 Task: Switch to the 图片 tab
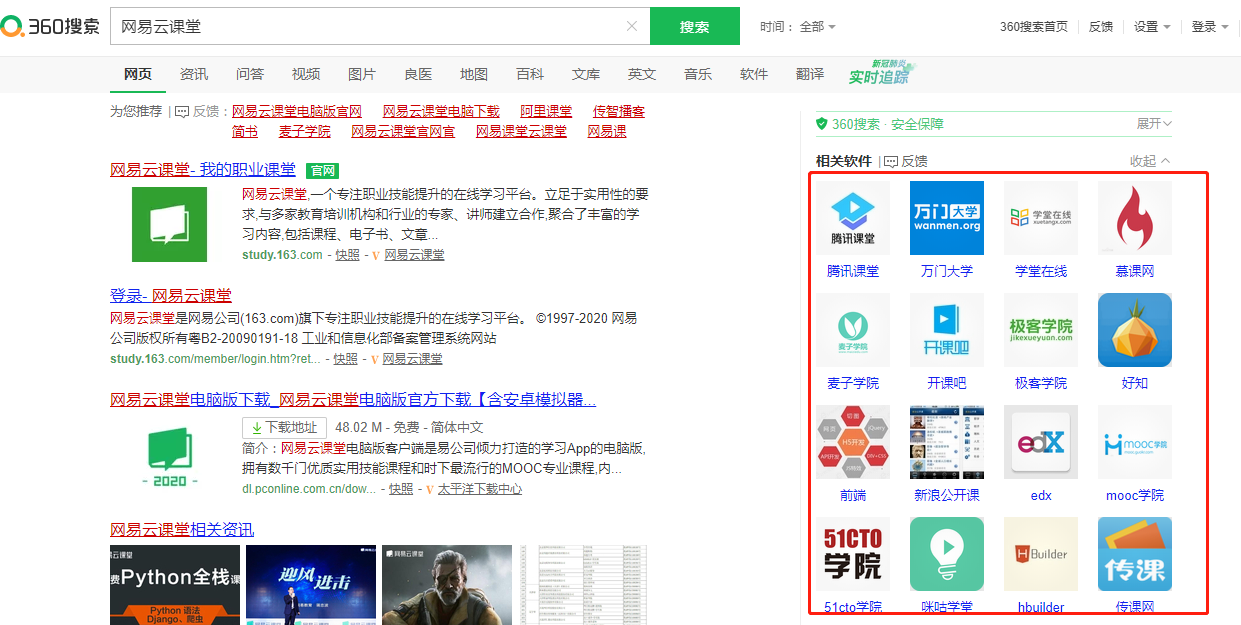click(x=362, y=74)
